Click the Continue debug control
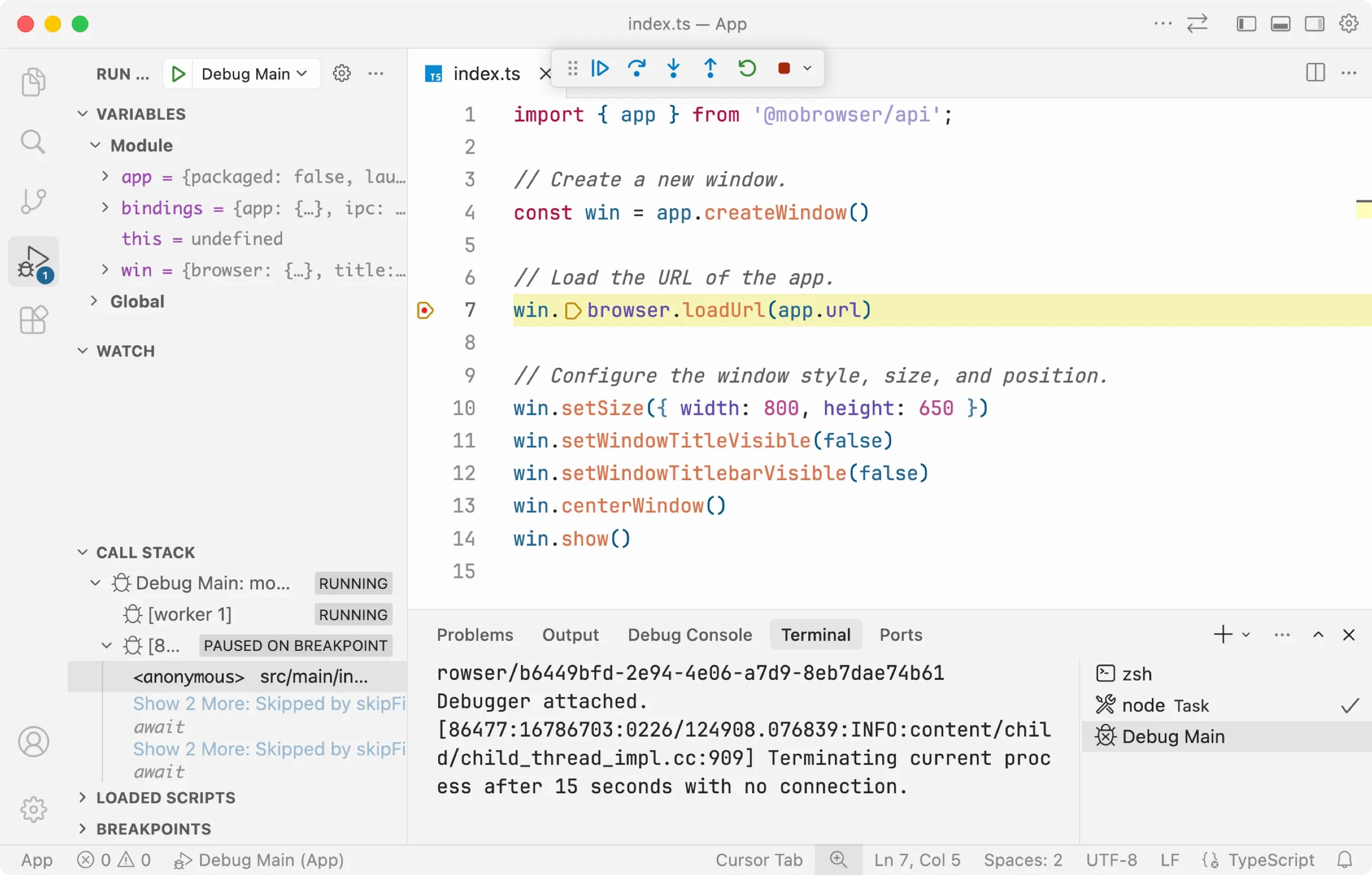This screenshot has width=1372, height=875. (x=599, y=68)
